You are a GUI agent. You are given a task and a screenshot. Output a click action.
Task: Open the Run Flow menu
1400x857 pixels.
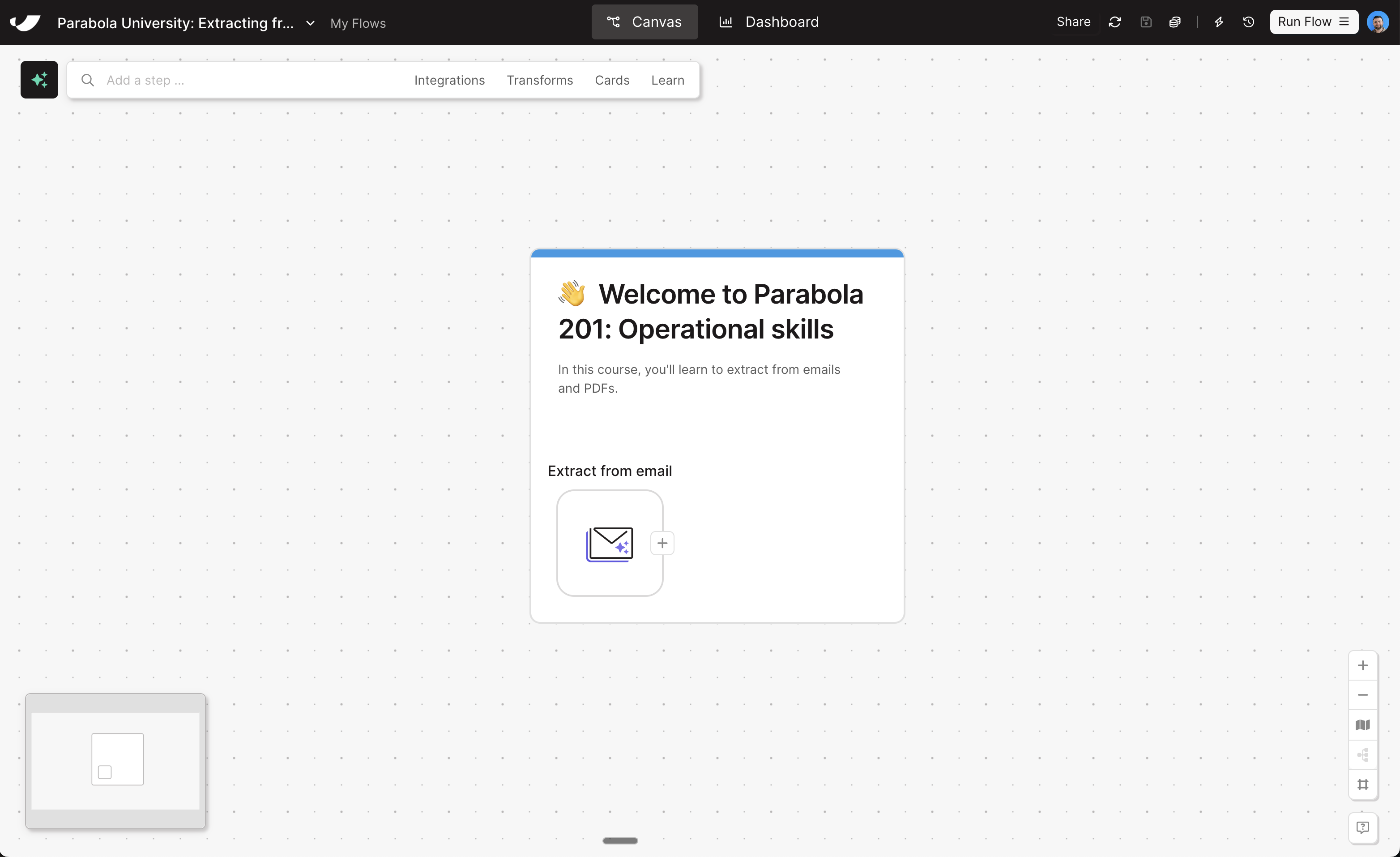coord(1313,22)
